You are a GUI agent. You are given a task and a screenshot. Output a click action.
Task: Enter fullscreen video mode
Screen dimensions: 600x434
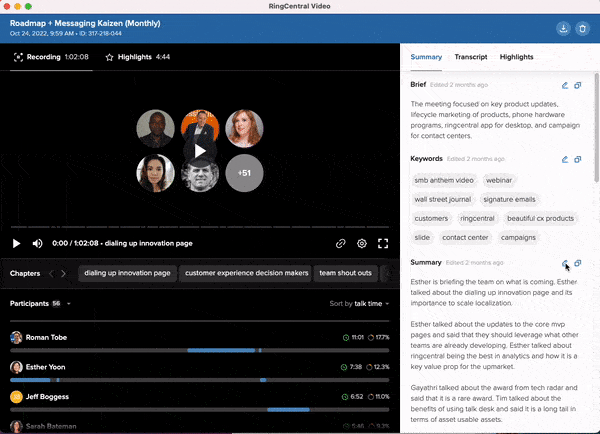click(x=383, y=243)
